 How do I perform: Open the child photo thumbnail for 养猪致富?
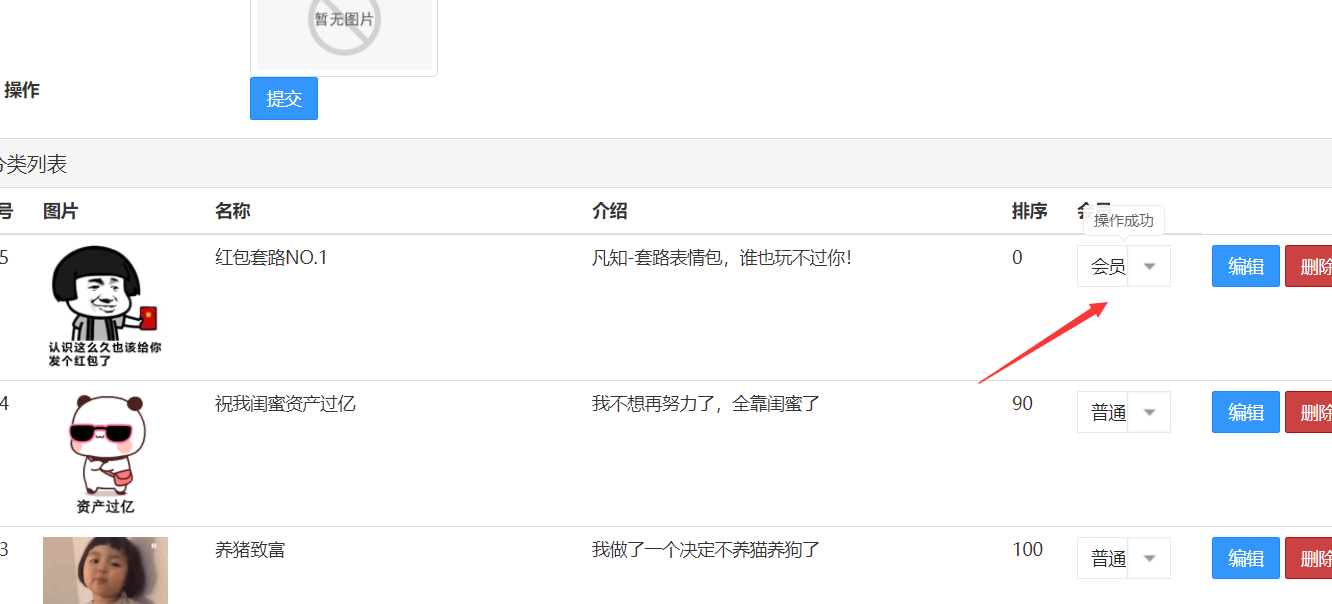[105, 570]
